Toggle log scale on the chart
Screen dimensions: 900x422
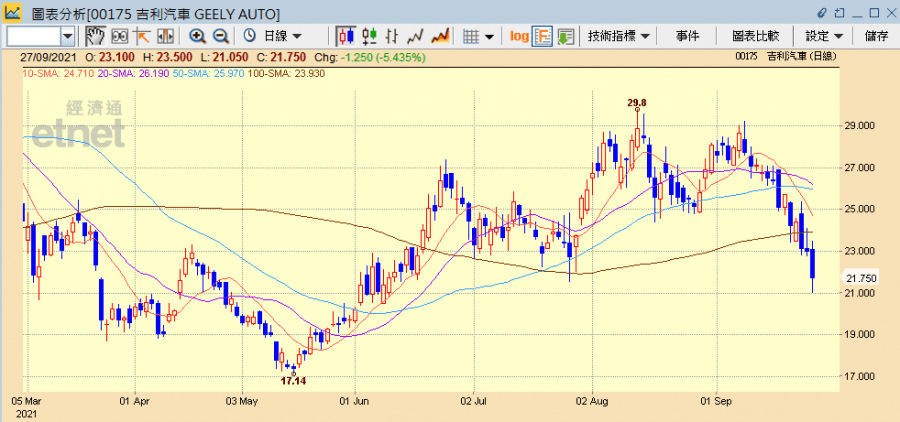[519, 36]
